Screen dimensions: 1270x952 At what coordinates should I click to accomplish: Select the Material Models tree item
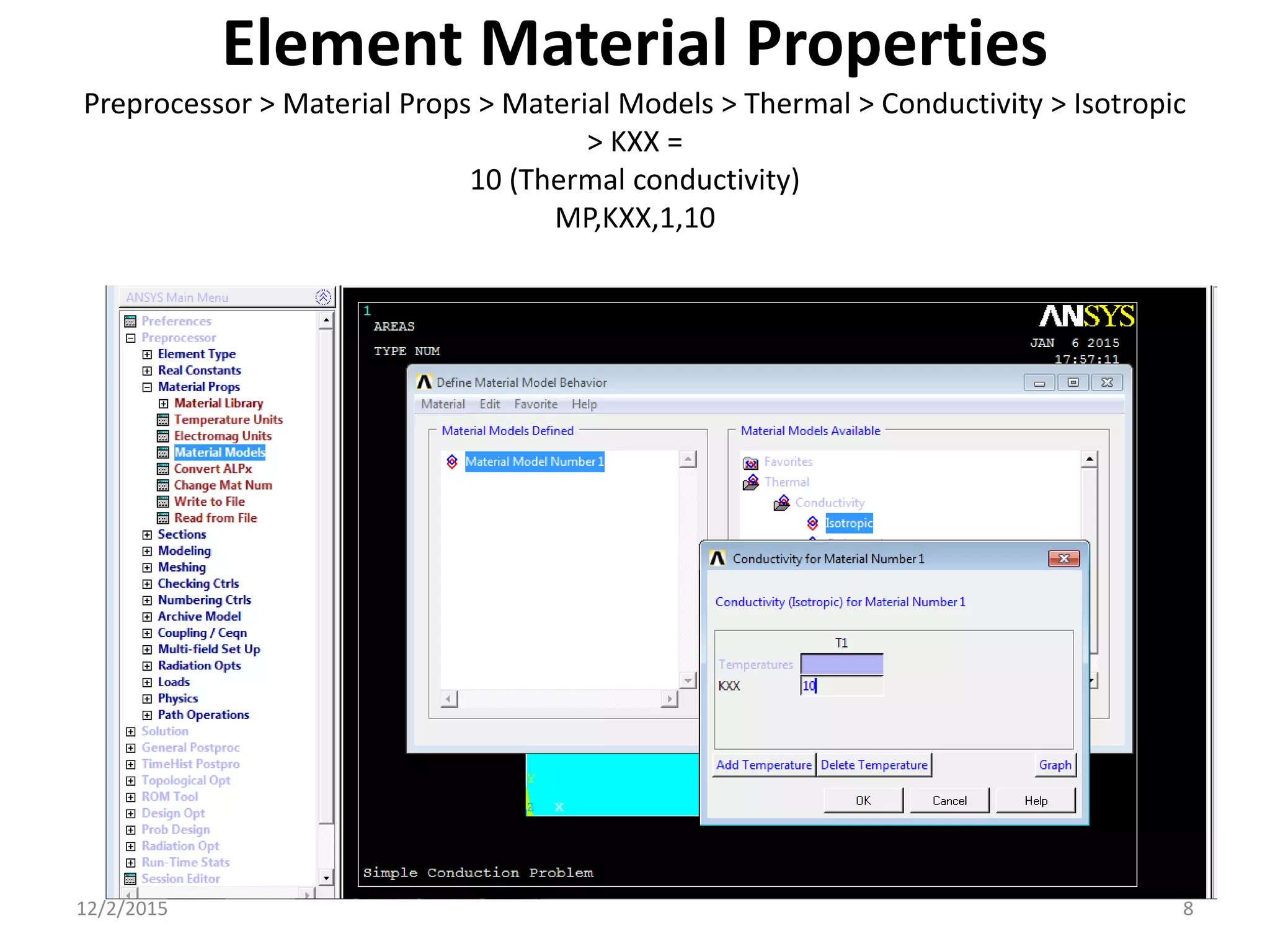(220, 452)
